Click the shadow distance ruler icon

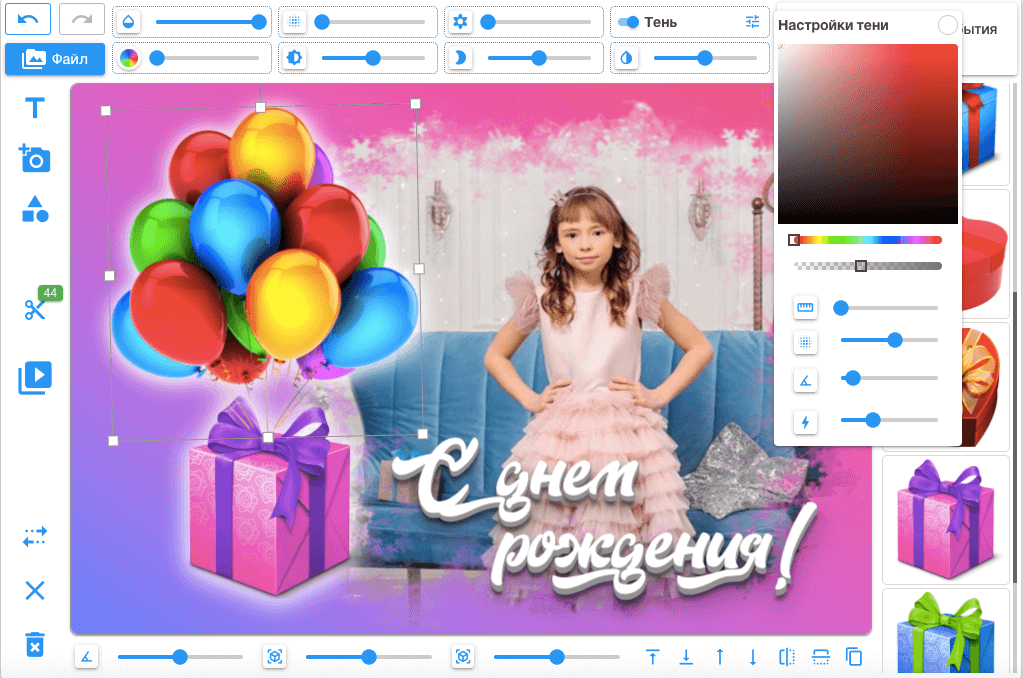(x=805, y=307)
